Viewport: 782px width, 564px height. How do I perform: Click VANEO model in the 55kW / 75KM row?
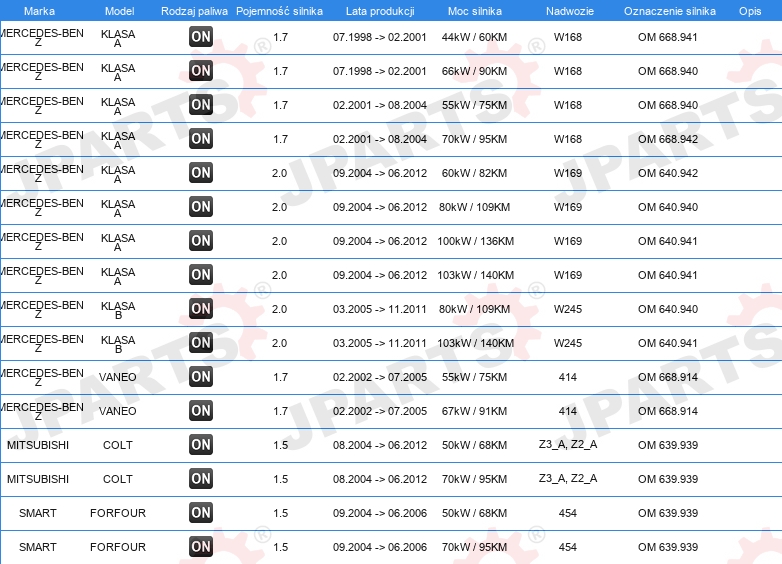(118, 377)
